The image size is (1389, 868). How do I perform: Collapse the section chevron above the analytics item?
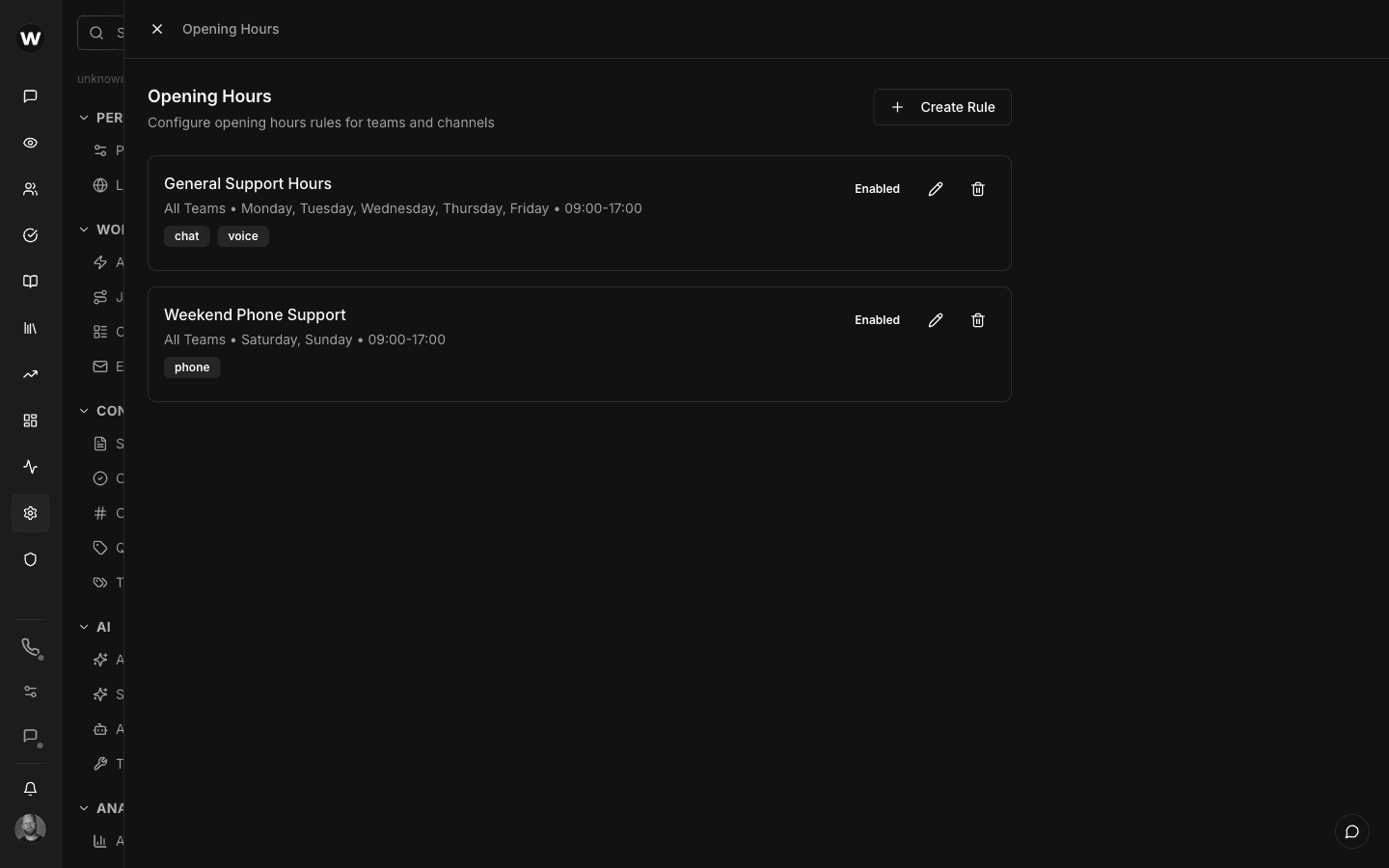click(84, 808)
